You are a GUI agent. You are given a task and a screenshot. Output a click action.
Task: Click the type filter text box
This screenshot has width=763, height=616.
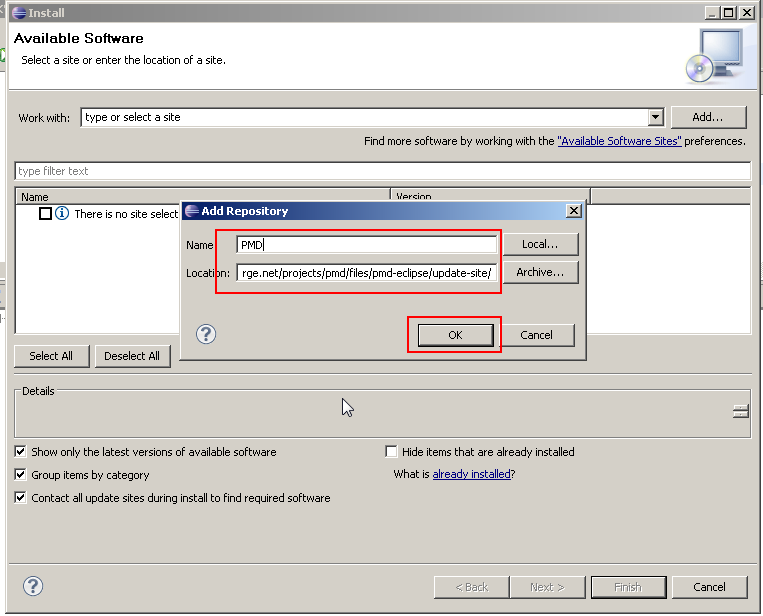(382, 171)
